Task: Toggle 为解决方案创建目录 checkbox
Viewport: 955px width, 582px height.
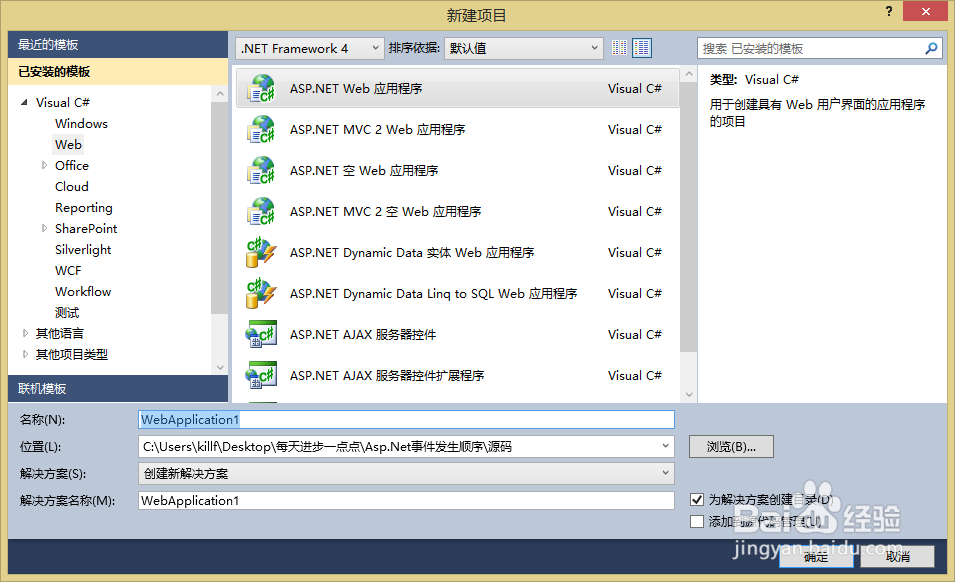Action: 697,500
